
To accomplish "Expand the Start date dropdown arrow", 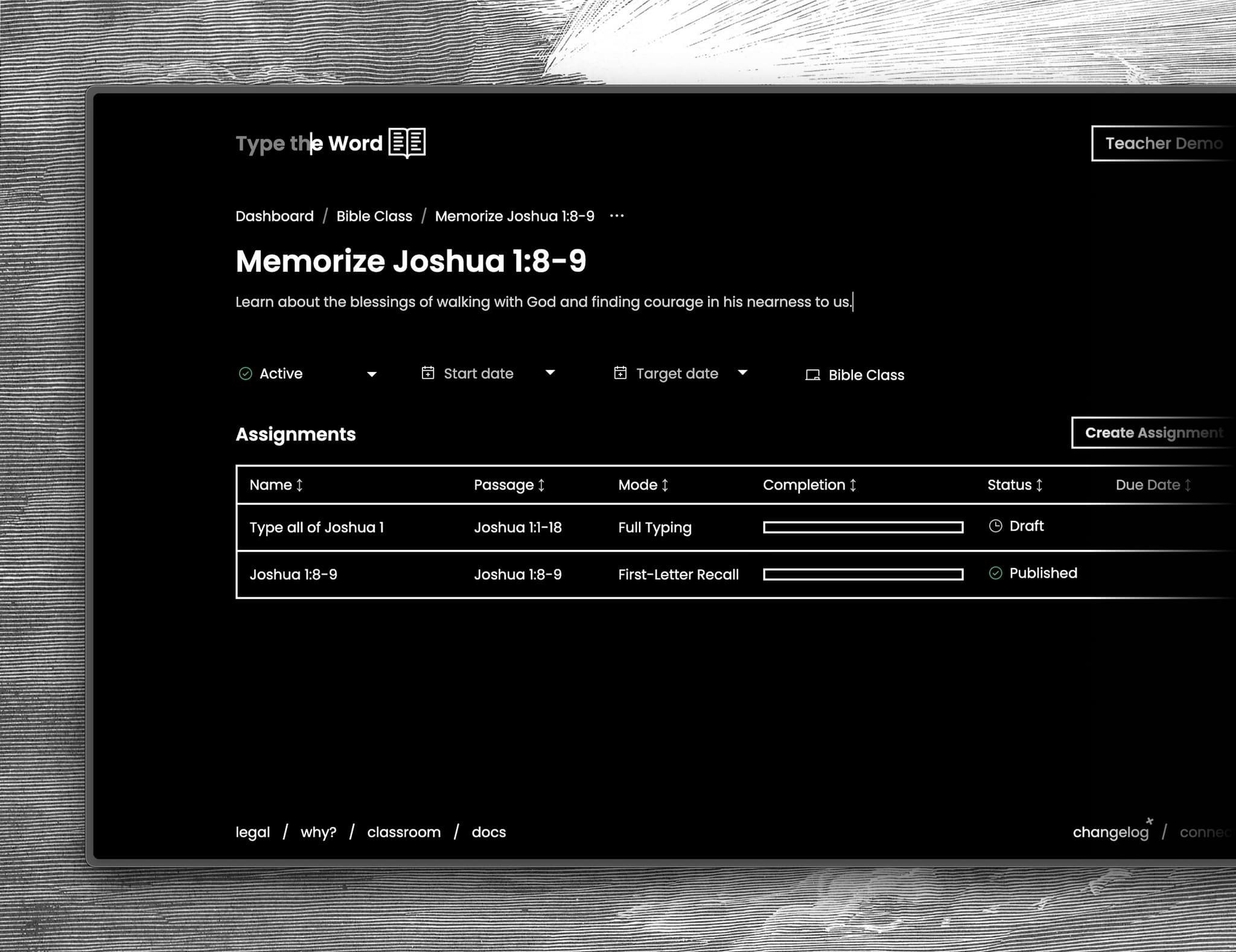I will 550,372.
